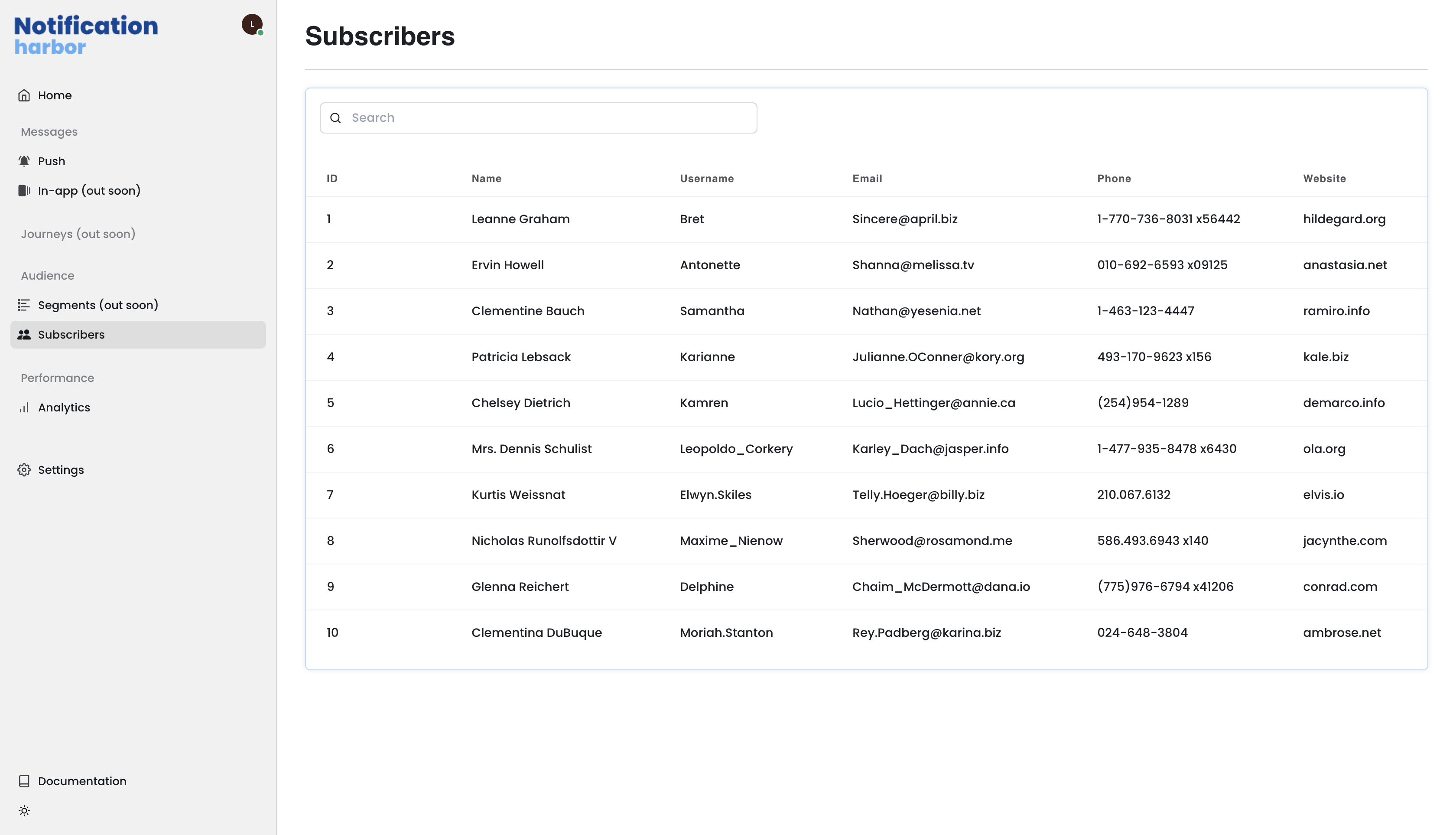Open the user avatar menu
The image size is (1456, 835).
click(252, 25)
